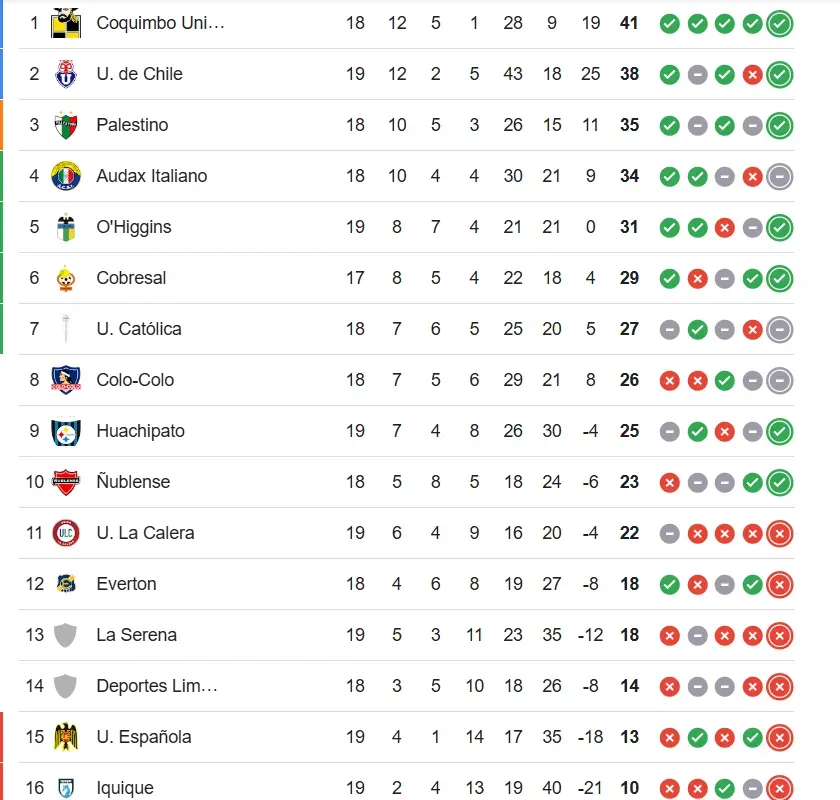Click the Colo-Colo club badge
840x800 pixels.
point(66,380)
